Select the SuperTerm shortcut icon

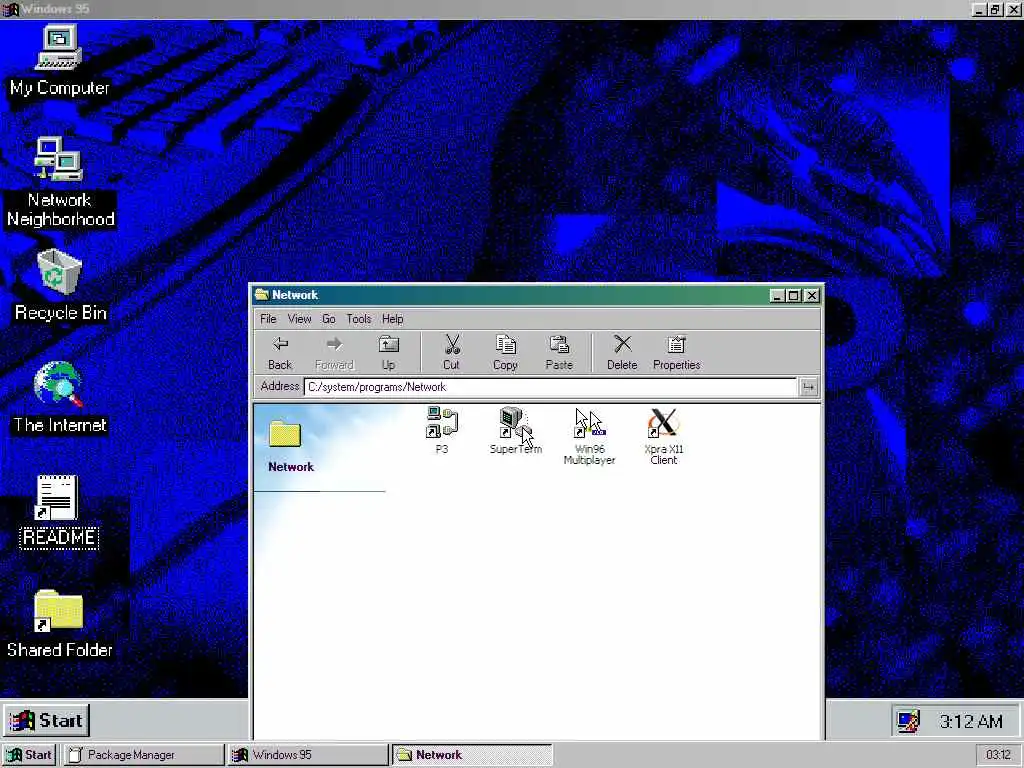click(x=516, y=430)
